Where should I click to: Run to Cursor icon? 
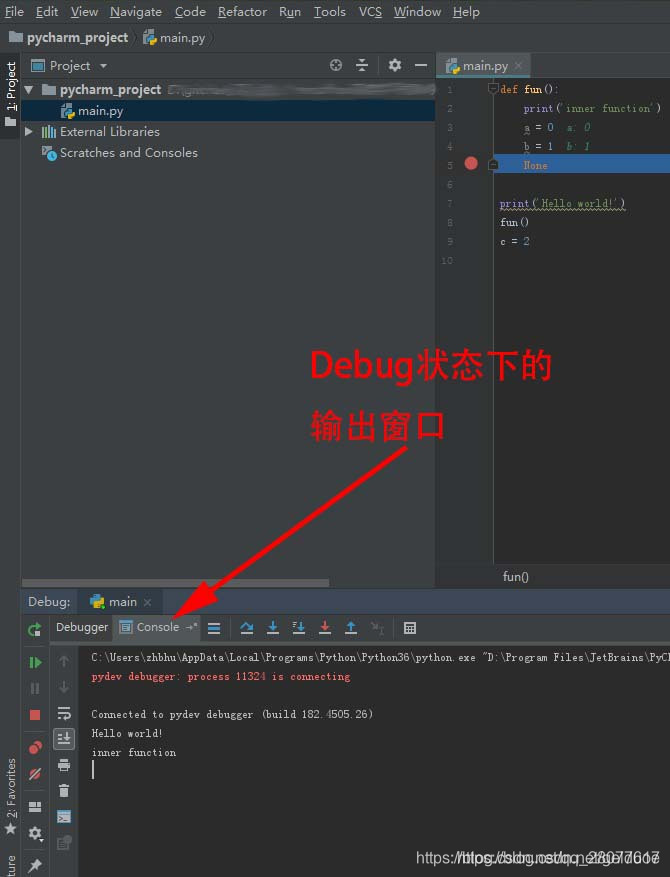pyautogui.click(x=377, y=628)
